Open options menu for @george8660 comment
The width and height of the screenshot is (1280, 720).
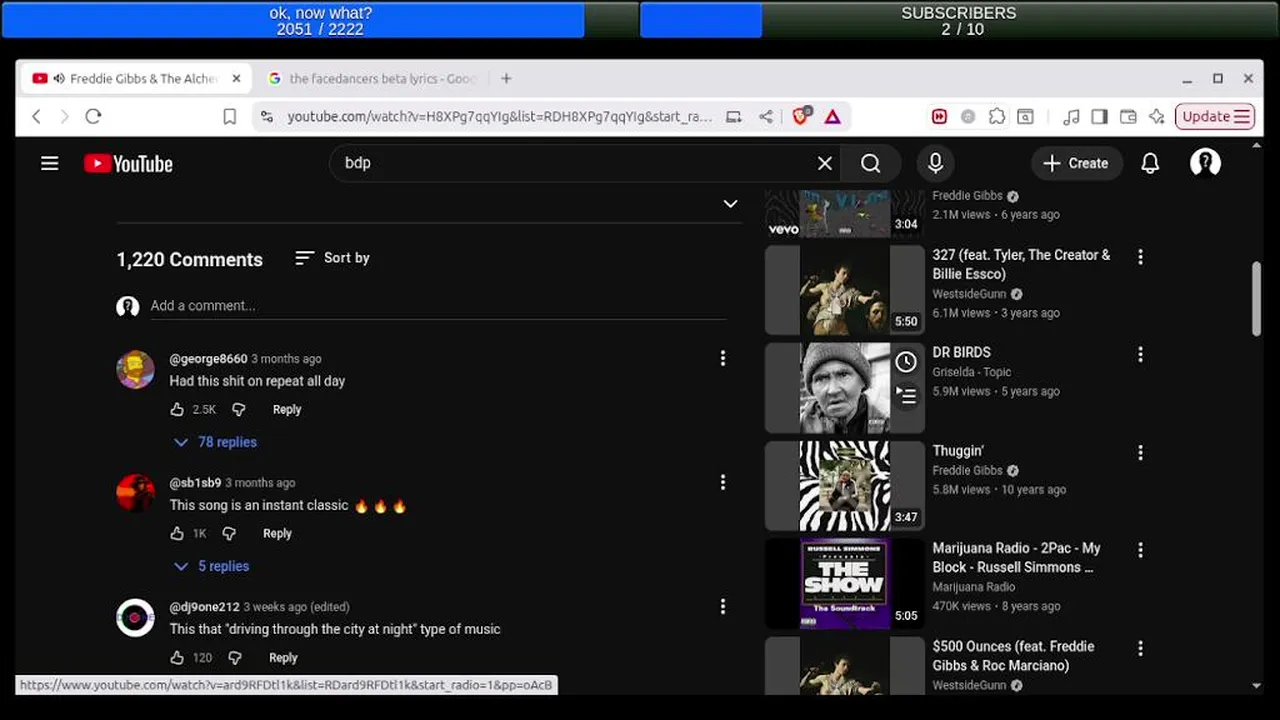723,358
